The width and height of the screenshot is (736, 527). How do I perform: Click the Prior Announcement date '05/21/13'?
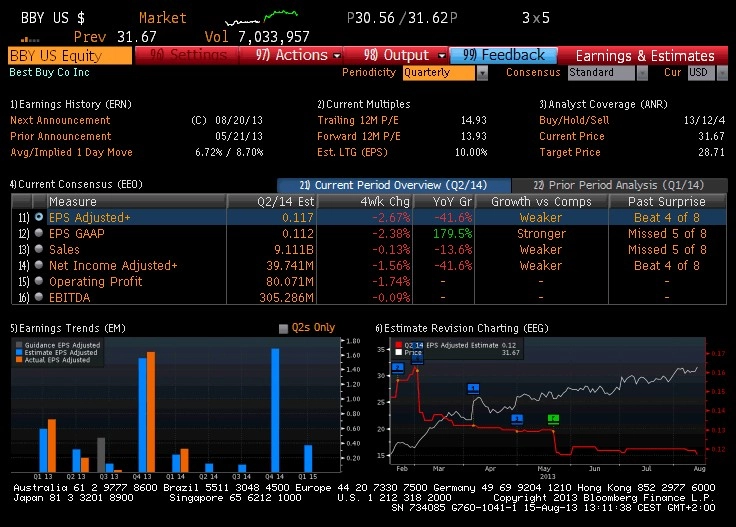238,136
